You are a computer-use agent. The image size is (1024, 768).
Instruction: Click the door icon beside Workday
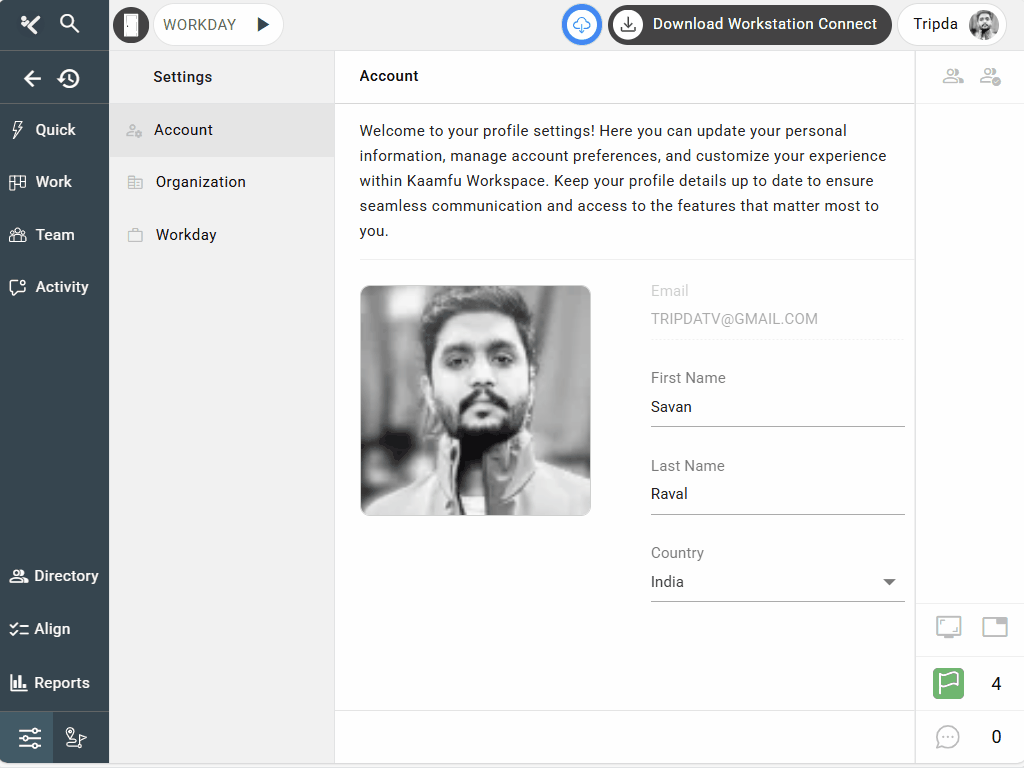[131, 24]
